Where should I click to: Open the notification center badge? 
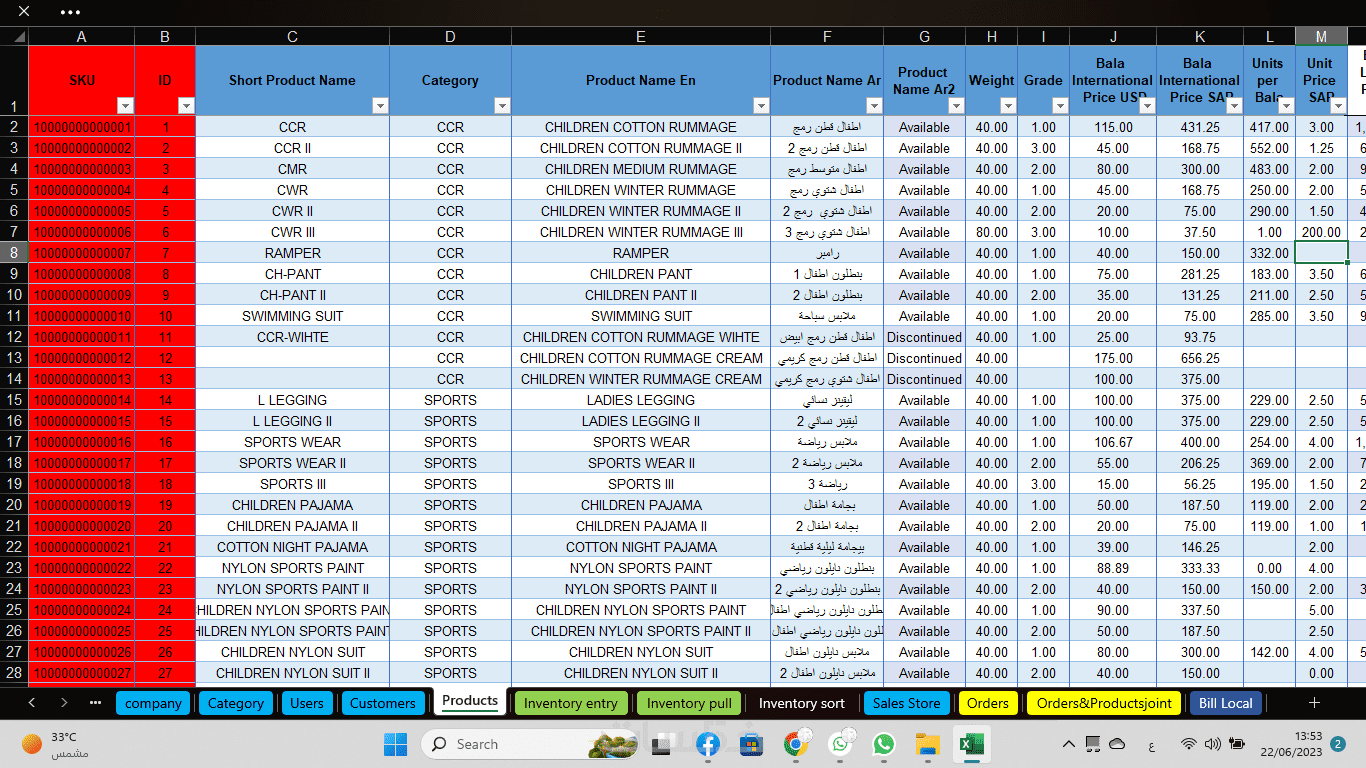[1338, 744]
